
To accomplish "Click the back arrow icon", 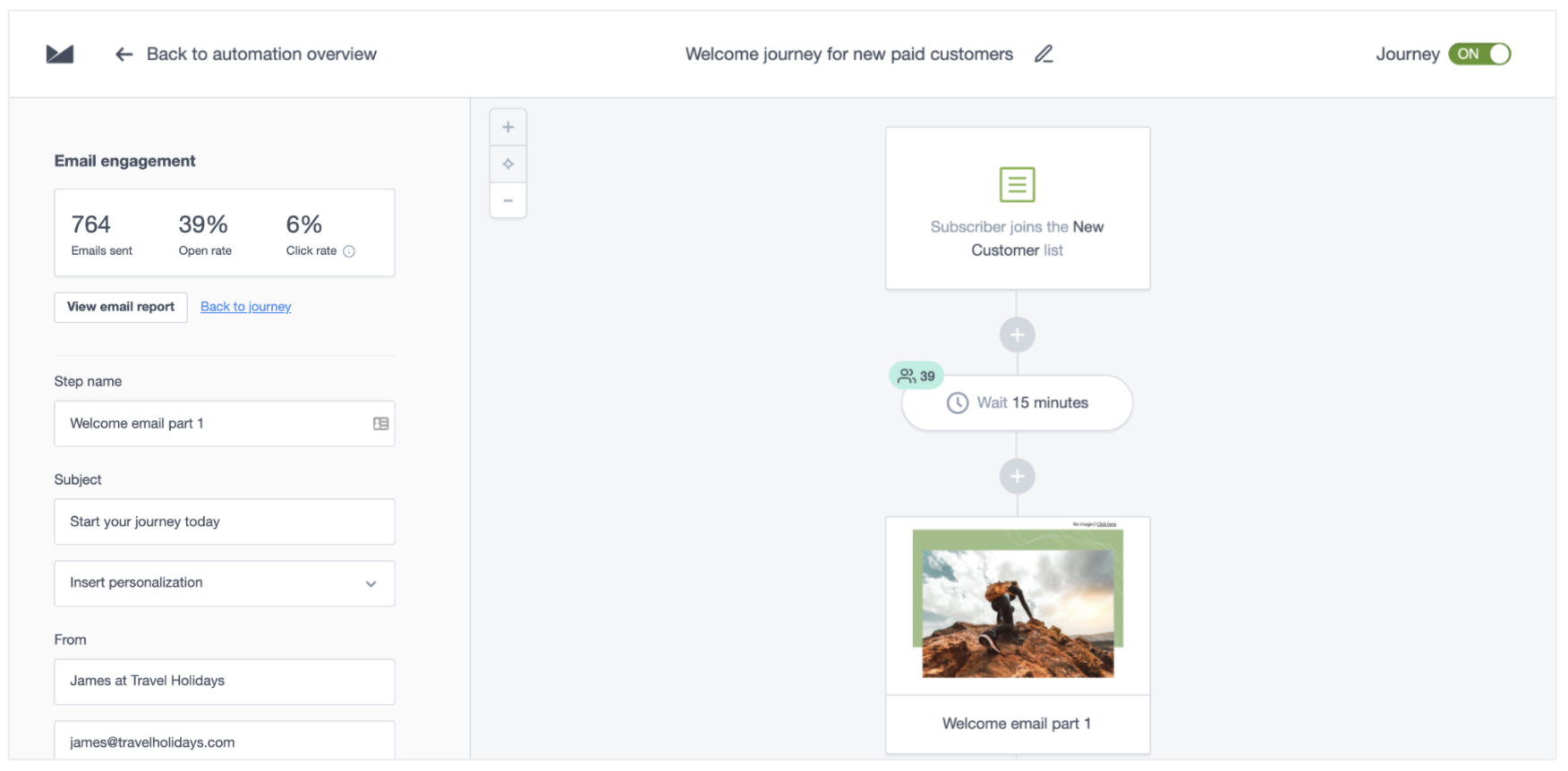I will (124, 55).
